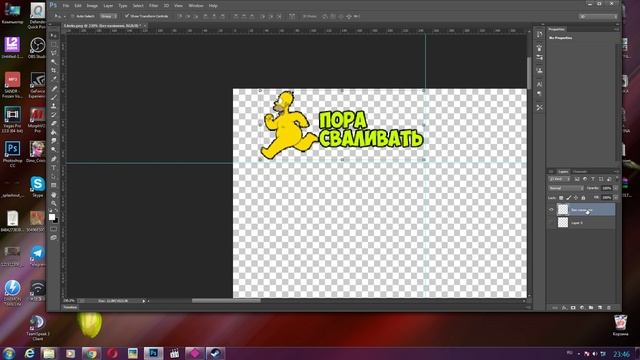Change screen mode at the Tools panel bottom
Viewport: 640px width, 360px height.
click(x=53, y=238)
